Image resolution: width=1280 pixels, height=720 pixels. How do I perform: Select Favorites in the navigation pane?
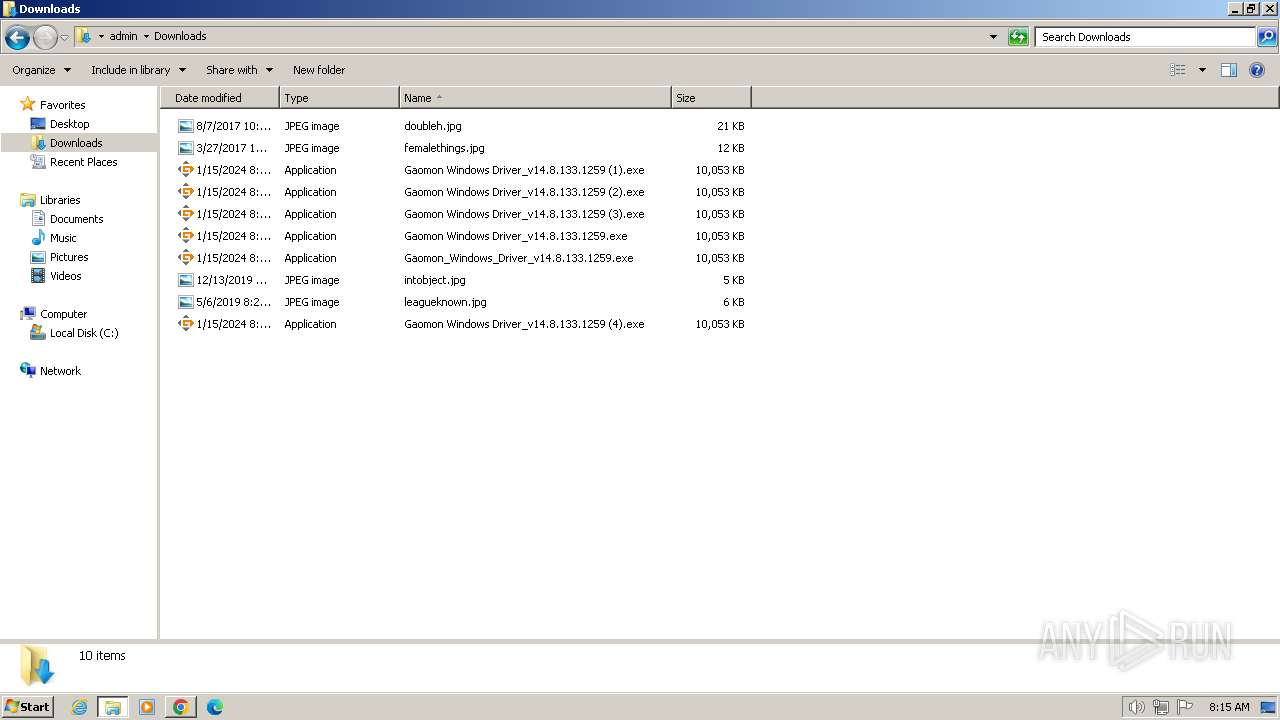coord(62,105)
